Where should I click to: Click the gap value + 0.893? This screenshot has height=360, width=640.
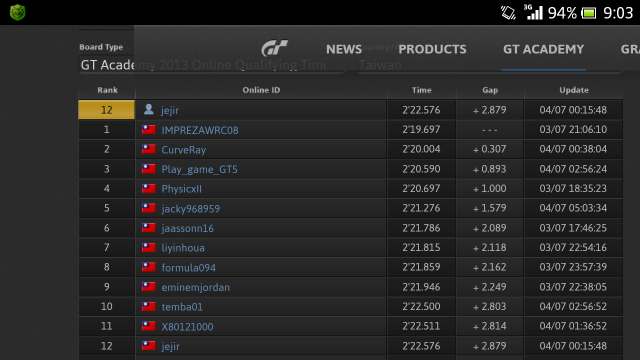pyautogui.click(x=489, y=169)
